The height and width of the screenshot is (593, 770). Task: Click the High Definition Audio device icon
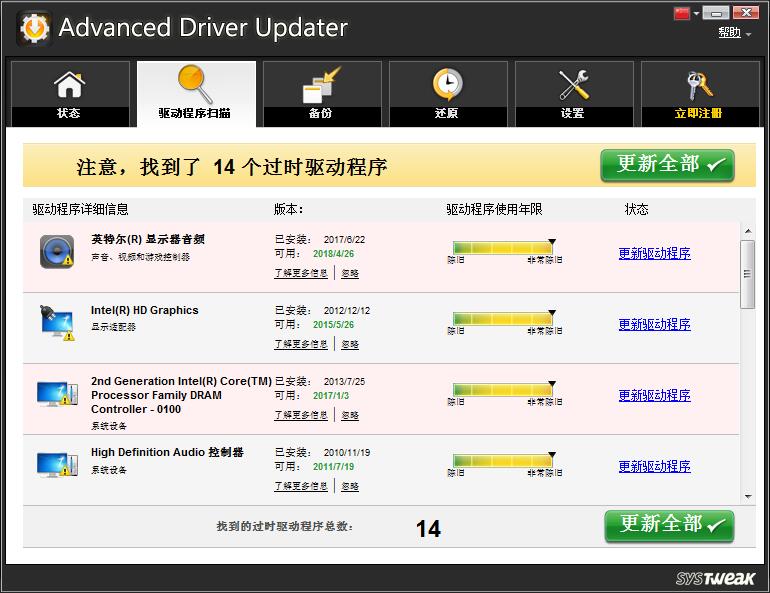point(57,464)
